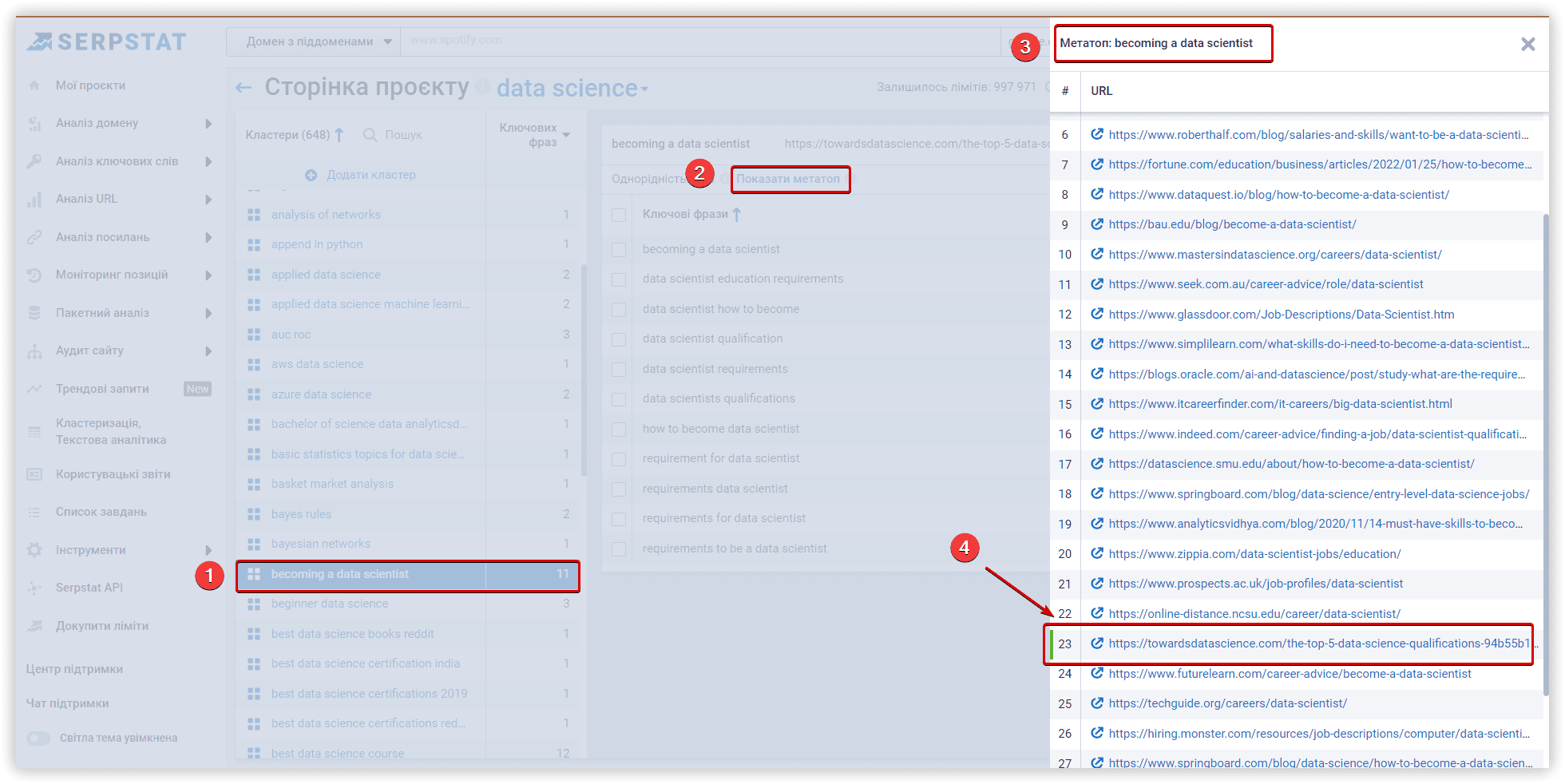Open external link icon for towardsdatascience.com row

click(x=1097, y=643)
